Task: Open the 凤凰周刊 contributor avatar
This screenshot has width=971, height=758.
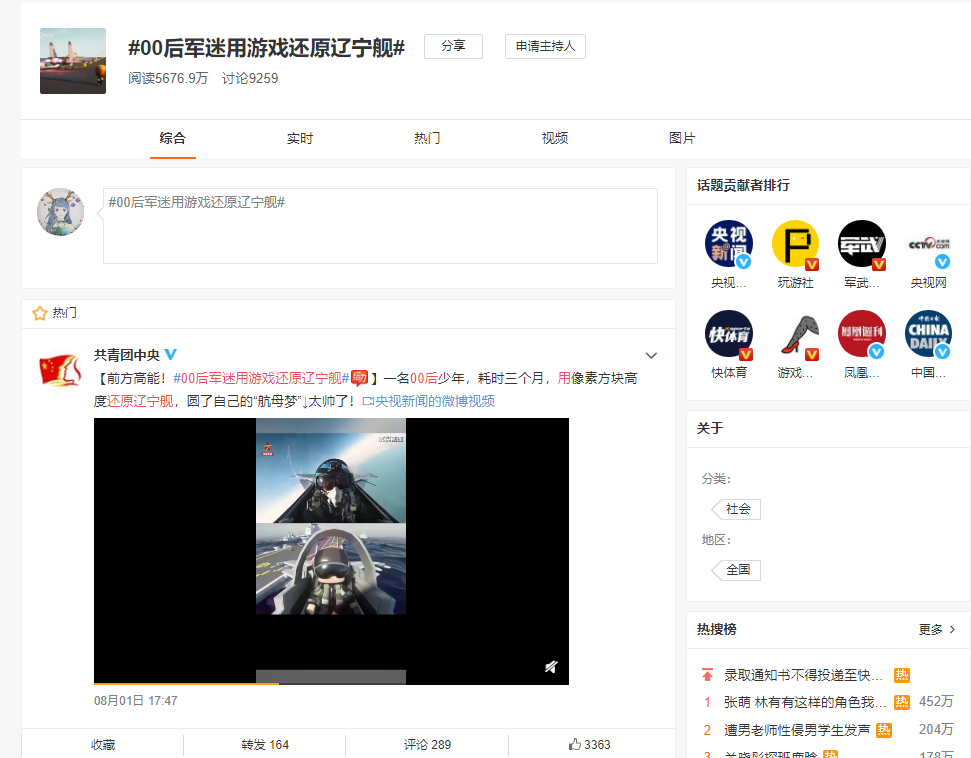Action: pyautogui.click(x=862, y=334)
